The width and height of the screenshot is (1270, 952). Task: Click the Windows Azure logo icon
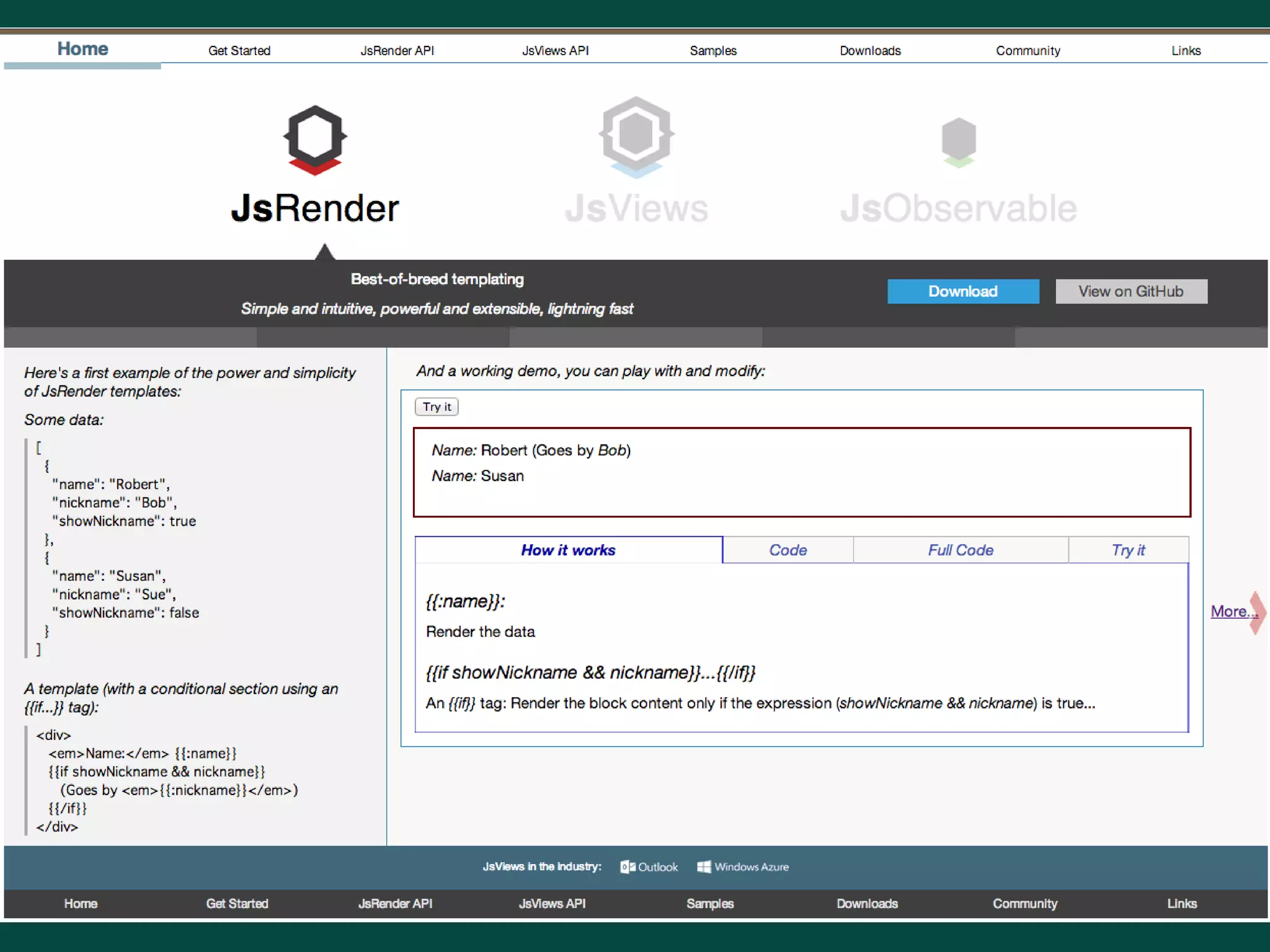[704, 866]
